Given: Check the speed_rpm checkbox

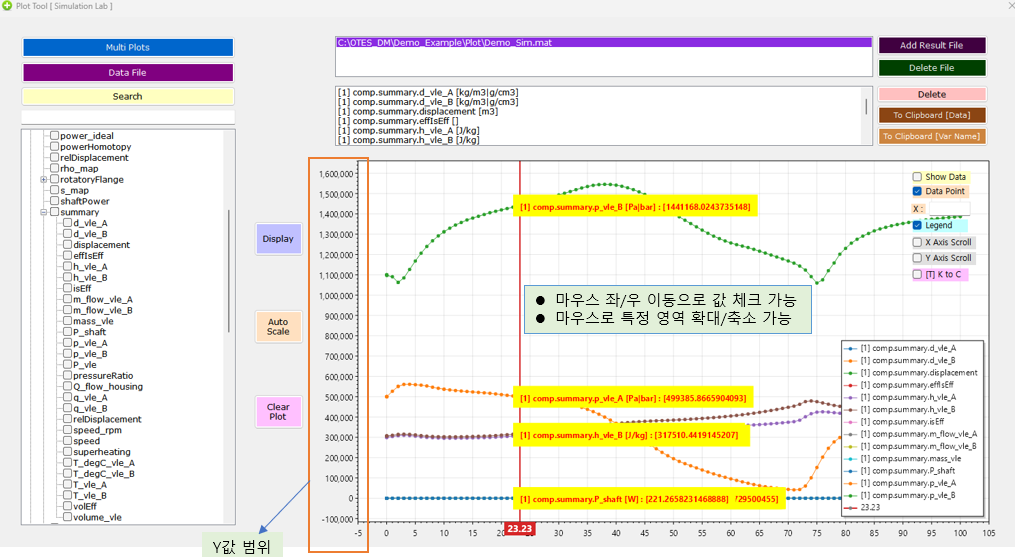Looking at the screenshot, I should point(67,430).
